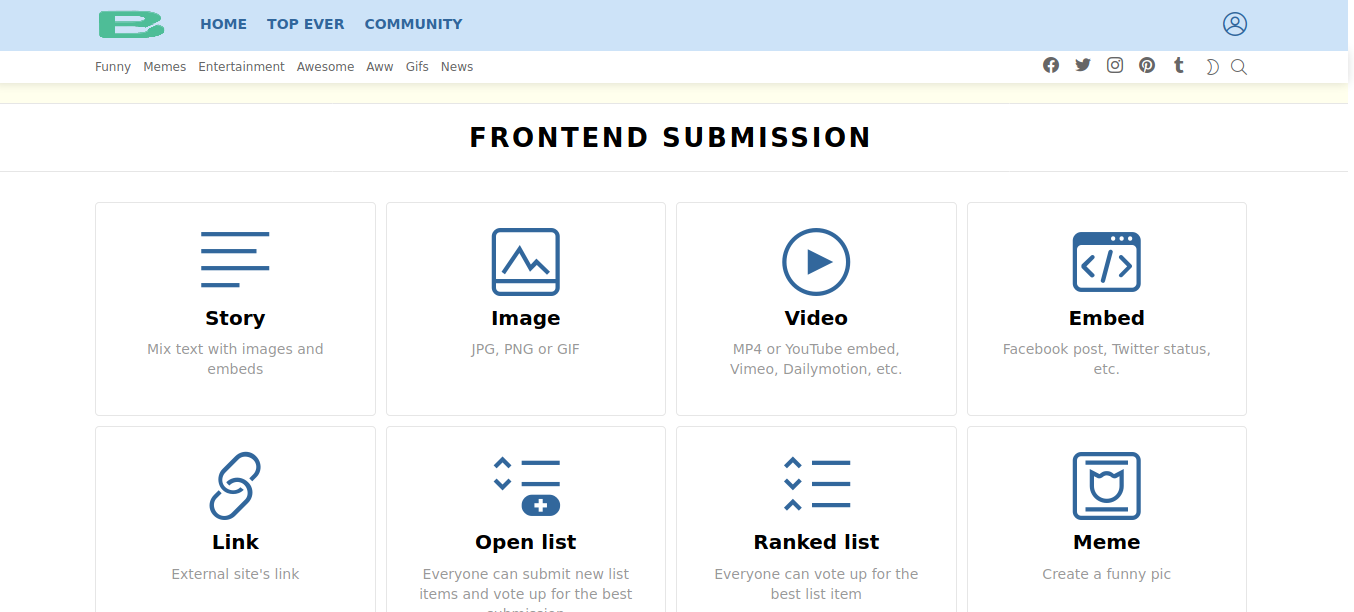
Task: Click the Story text-lines icon
Action: point(235,260)
